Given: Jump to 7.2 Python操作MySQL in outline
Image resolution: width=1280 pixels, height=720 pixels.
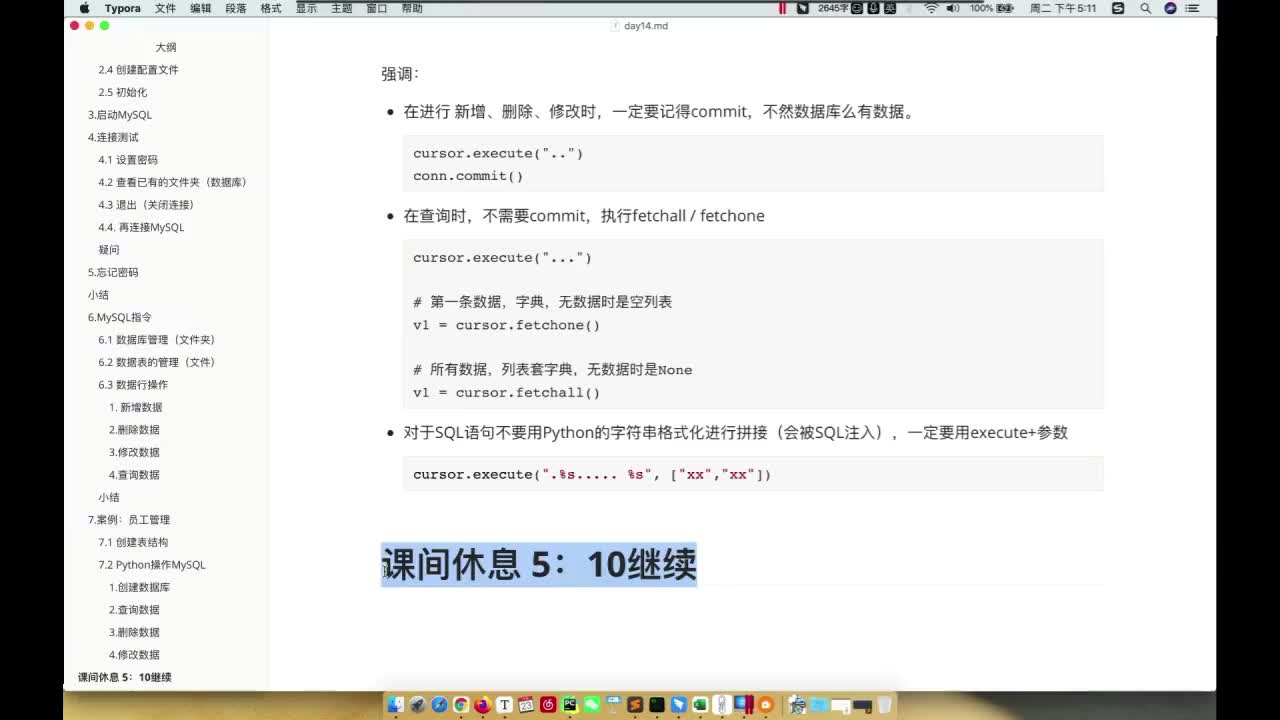Looking at the screenshot, I should point(152,565).
